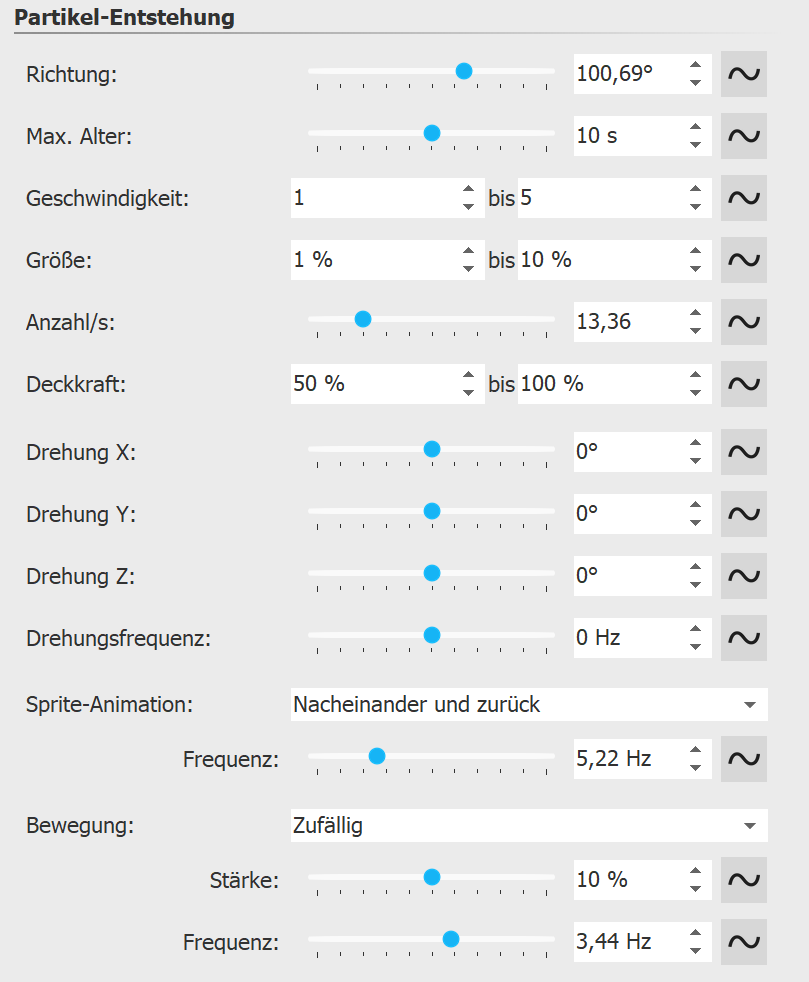The width and height of the screenshot is (809, 982).
Task: Increase the Richtung value with up arrow
Action: (696, 66)
